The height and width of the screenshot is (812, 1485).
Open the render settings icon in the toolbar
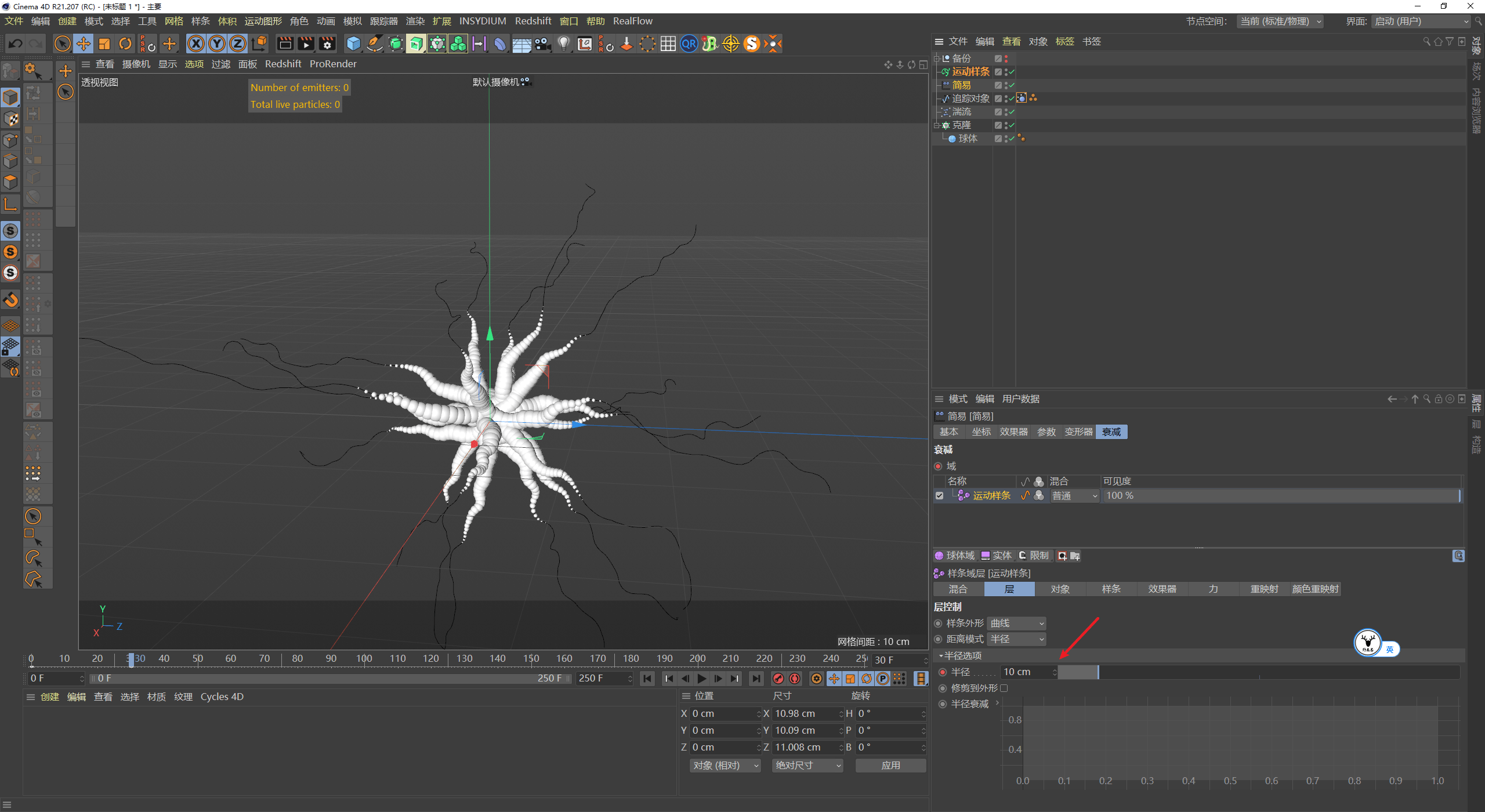coord(327,43)
